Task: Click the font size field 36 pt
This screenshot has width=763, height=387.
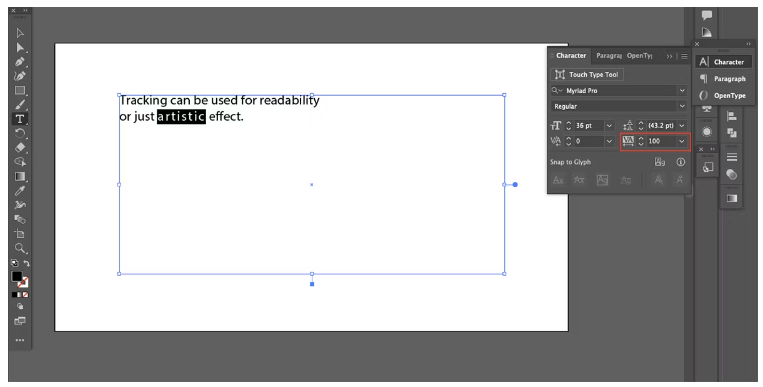Action: coord(588,126)
